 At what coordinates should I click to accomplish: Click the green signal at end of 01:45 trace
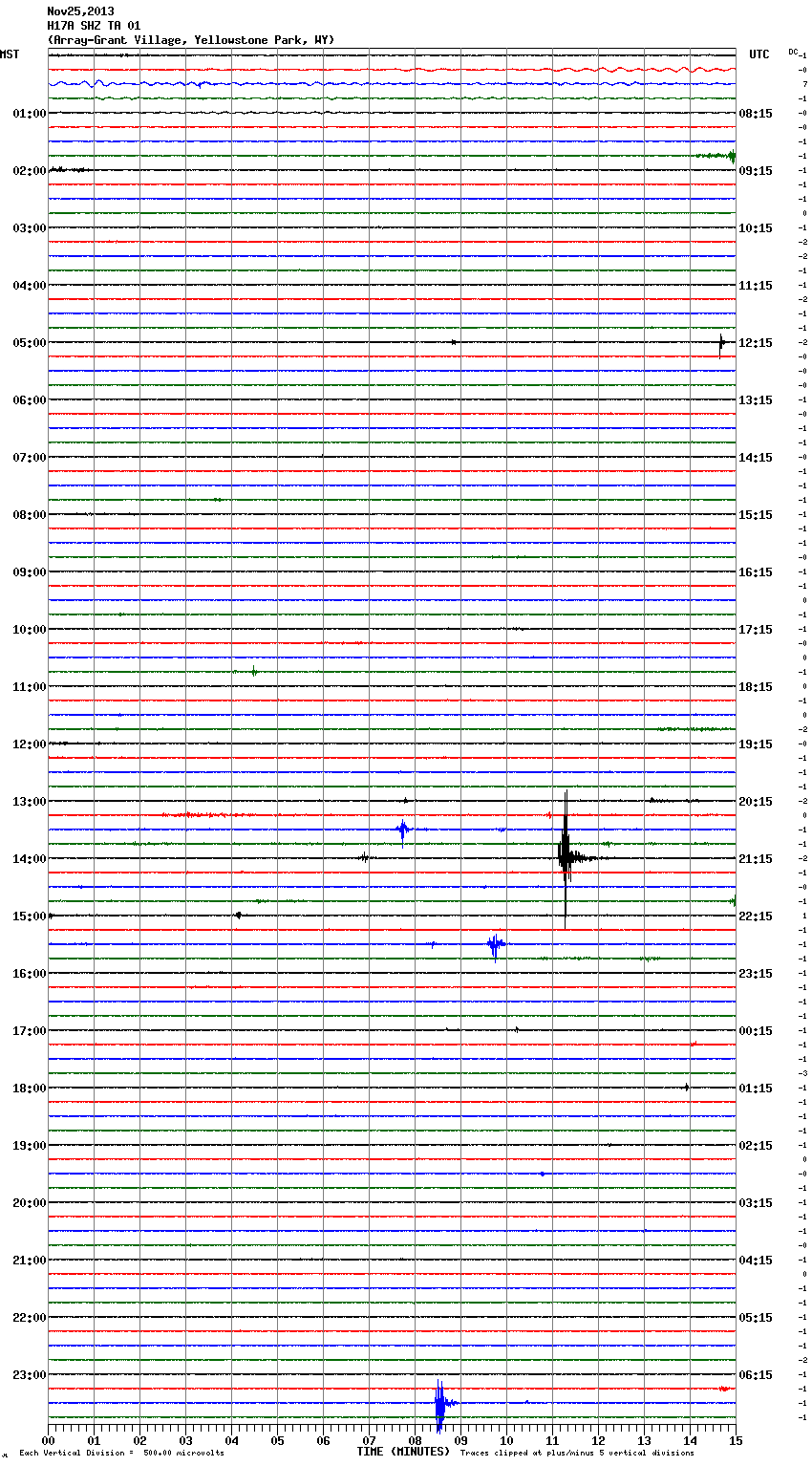pos(717,156)
